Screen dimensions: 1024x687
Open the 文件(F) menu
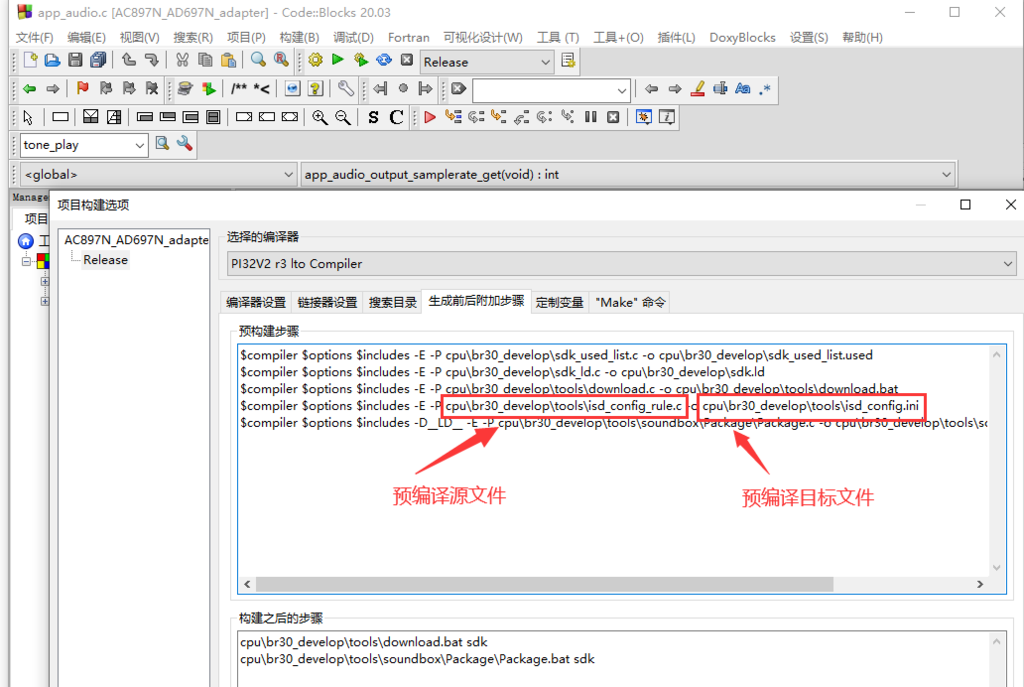35,37
